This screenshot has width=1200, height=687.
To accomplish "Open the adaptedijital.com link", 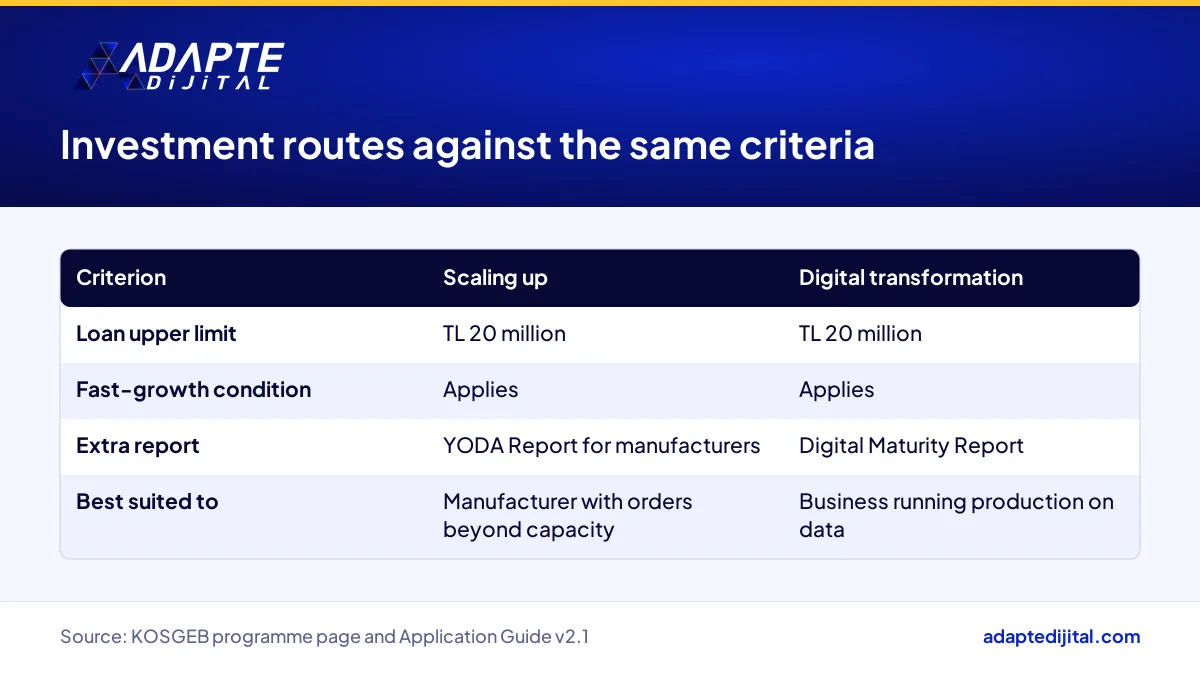I will [1061, 637].
